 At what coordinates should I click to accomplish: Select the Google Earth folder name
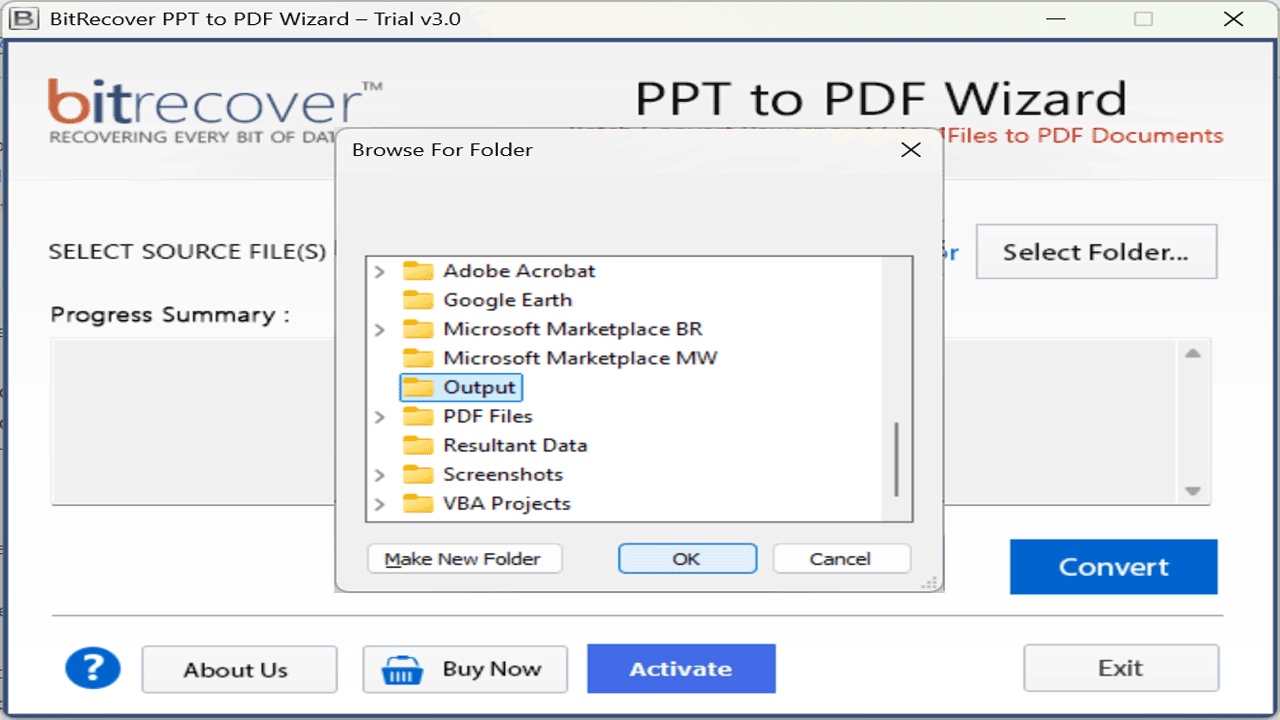[x=507, y=300]
